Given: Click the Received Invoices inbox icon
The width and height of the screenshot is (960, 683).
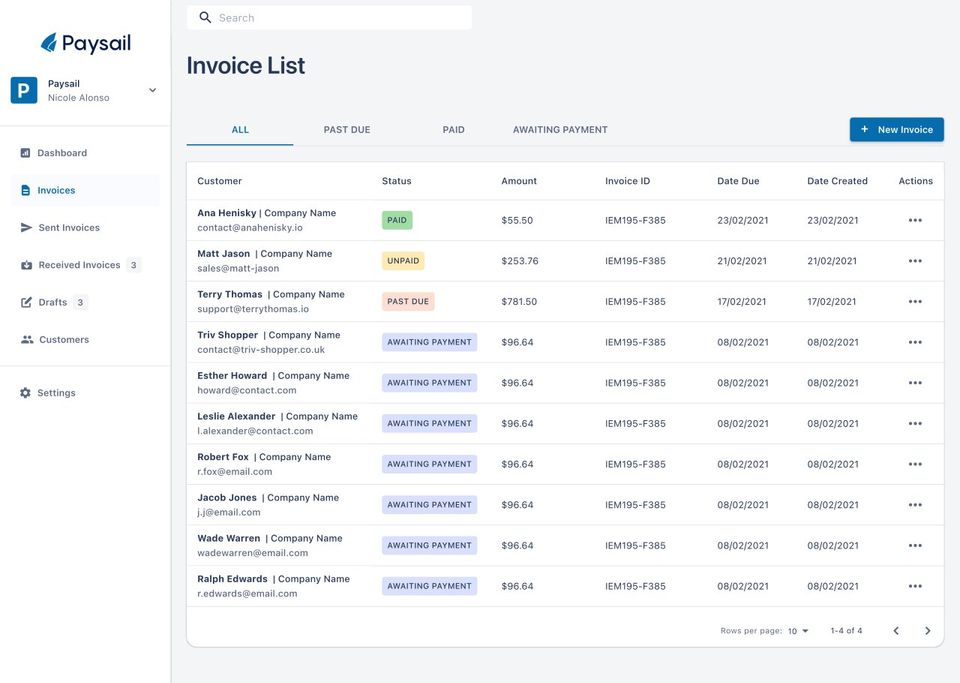Looking at the screenshot, I should [x=26, y=265].
